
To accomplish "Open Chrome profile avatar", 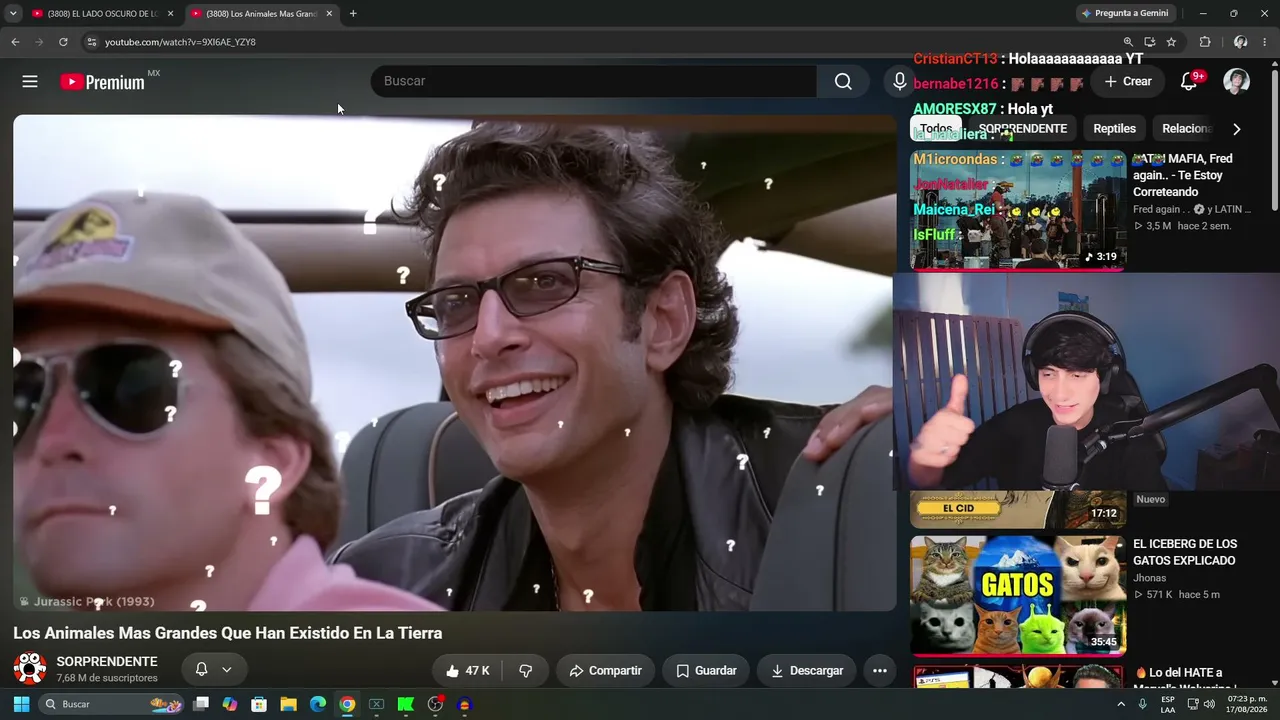I will click(1240, 42).
